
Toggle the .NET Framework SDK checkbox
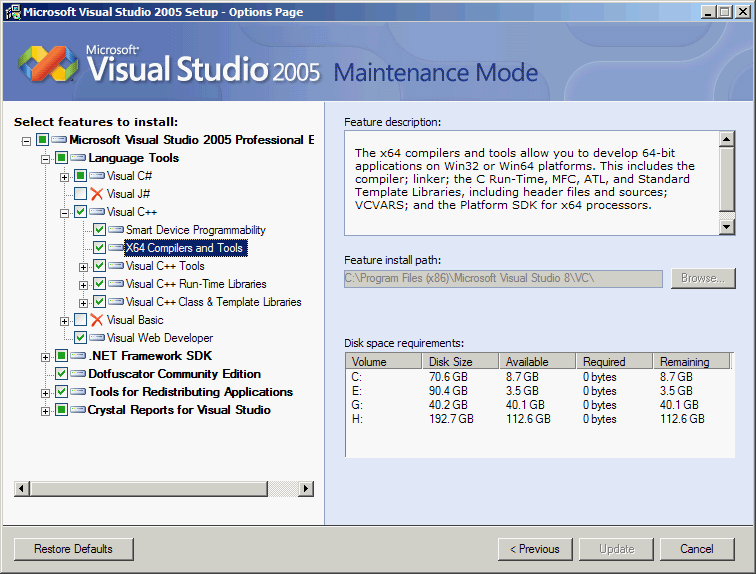[61, 356]
